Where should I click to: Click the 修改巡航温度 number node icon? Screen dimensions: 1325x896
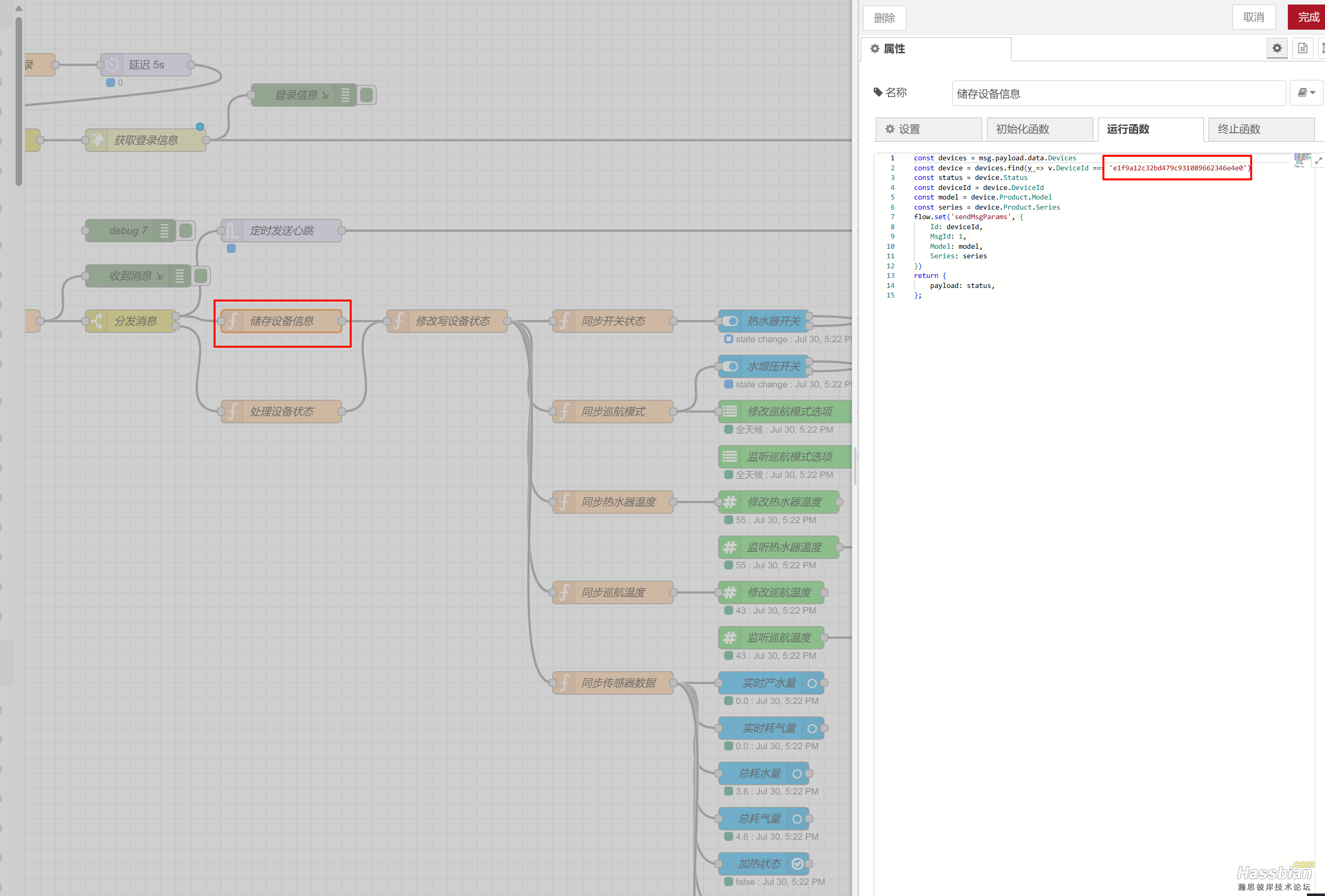[731, 592]
